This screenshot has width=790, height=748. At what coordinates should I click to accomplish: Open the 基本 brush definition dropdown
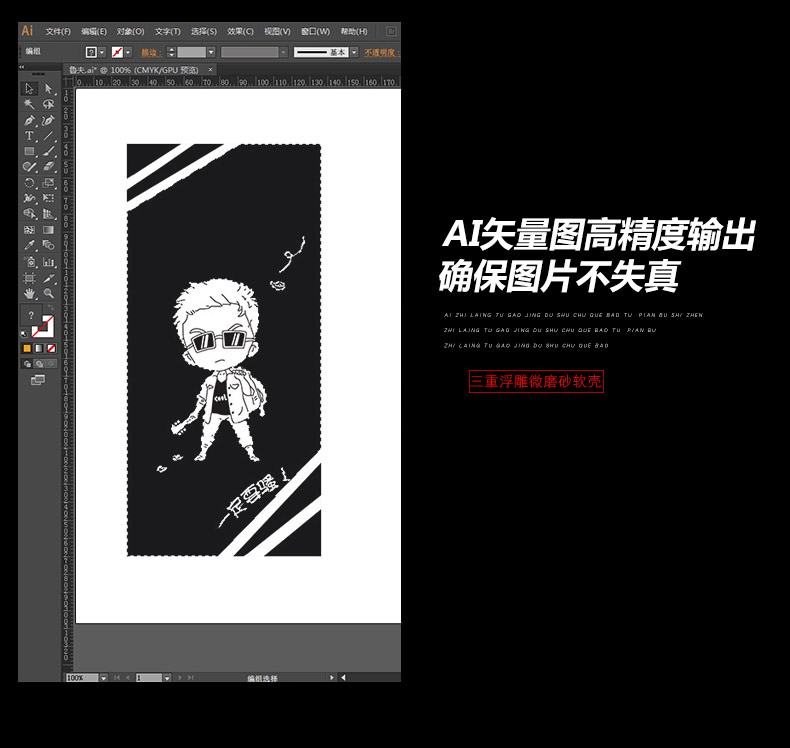tap(353, 52)
